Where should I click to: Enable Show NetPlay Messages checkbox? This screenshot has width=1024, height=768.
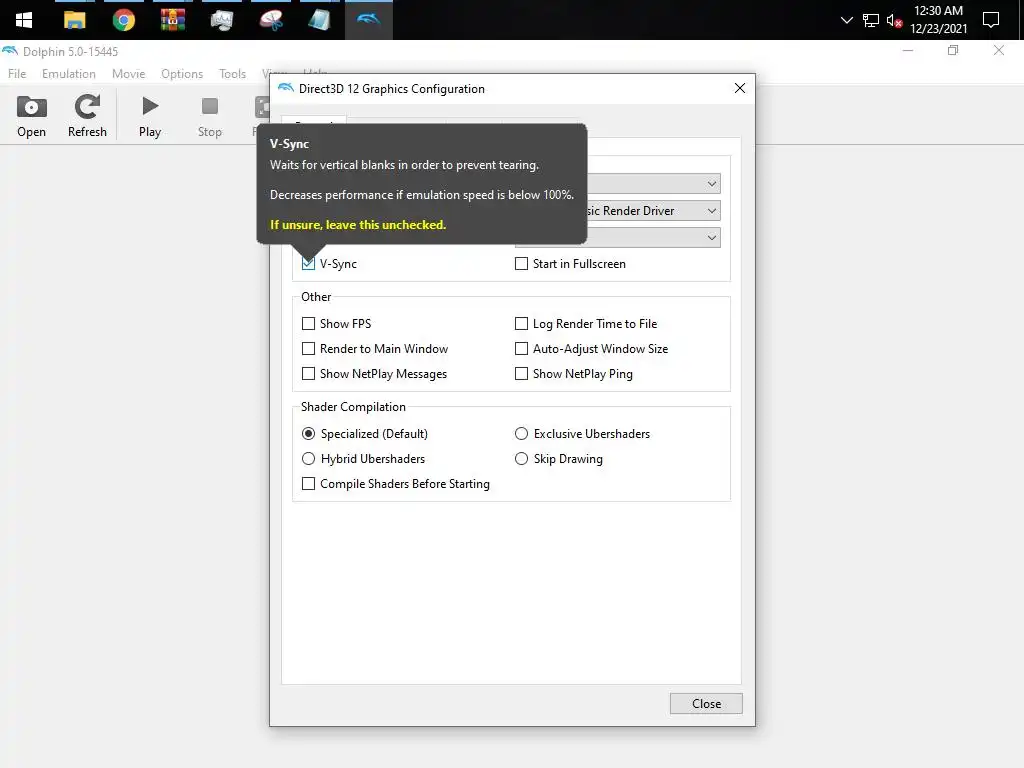(308, 374)
